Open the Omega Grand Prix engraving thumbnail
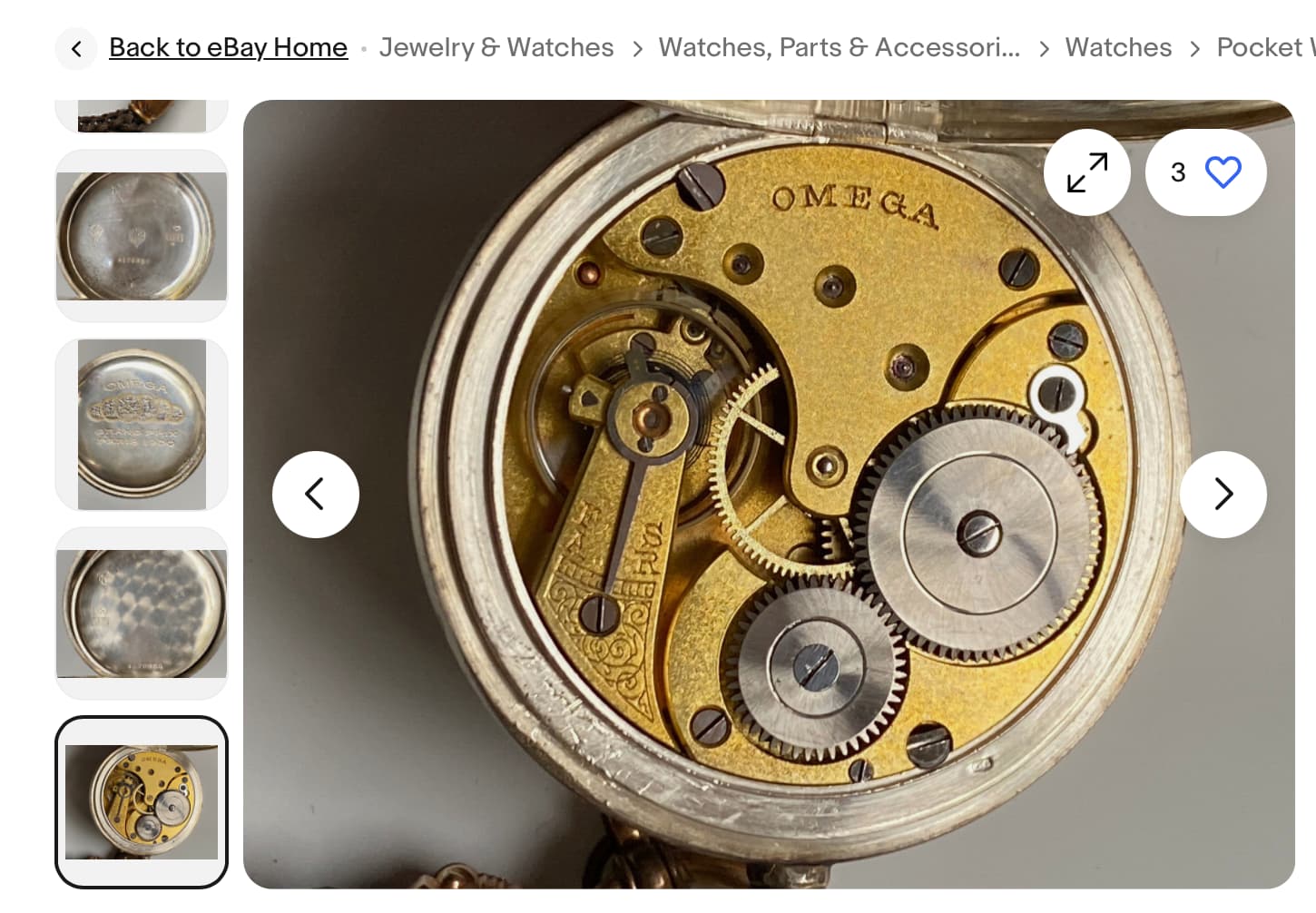This screenshot has width=1316, height=913. 142,425
